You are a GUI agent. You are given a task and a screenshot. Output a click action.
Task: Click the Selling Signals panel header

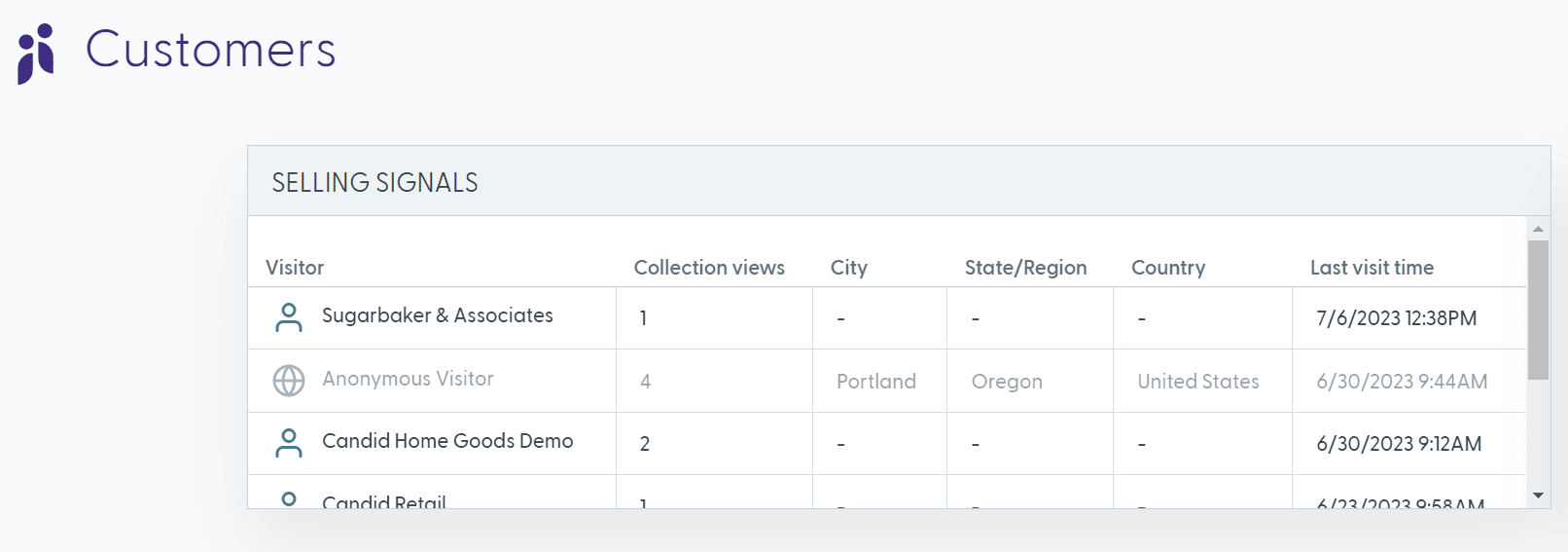point(374,183)
